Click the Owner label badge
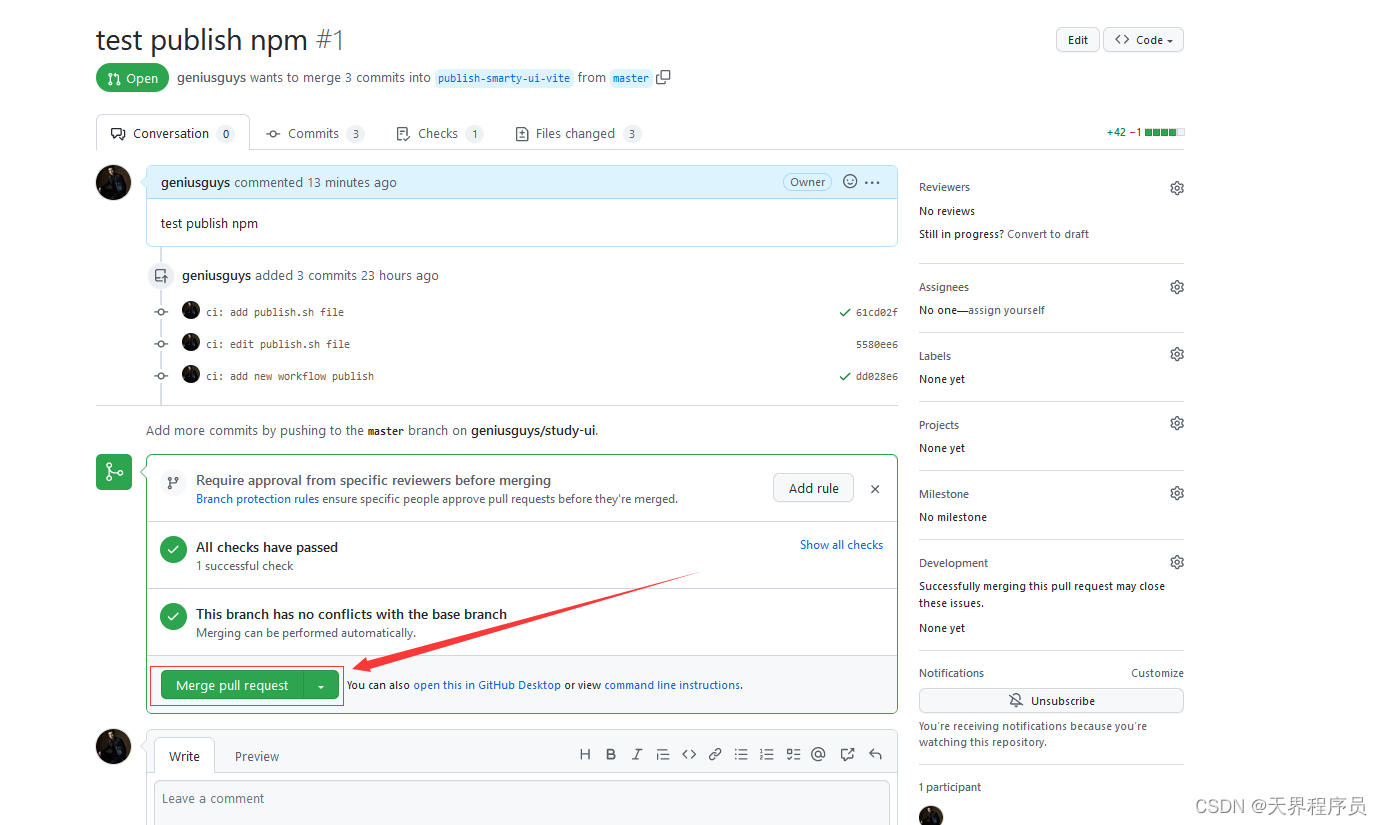Viewport: 1382px width, 825px height. pos(808,182)
